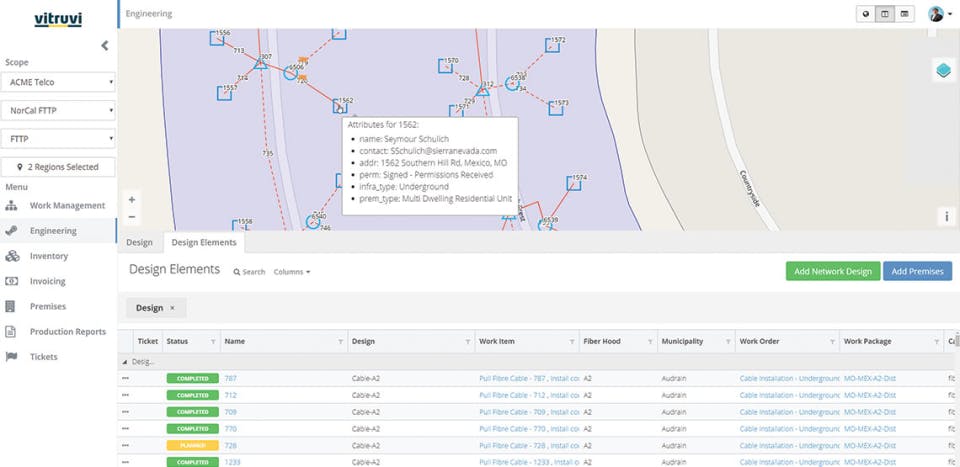Collapse the left sidebar with the chevron
Screen dimensions: 960x467
click(x=105, y=45)
